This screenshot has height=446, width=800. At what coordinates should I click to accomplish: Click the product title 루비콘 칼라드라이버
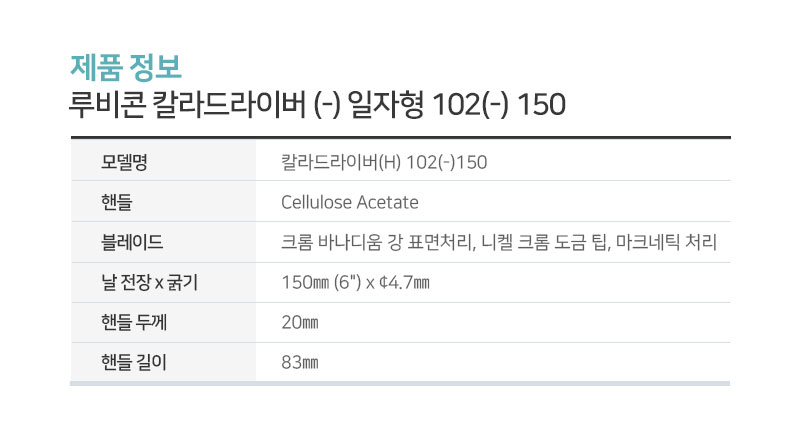(187, 105)
